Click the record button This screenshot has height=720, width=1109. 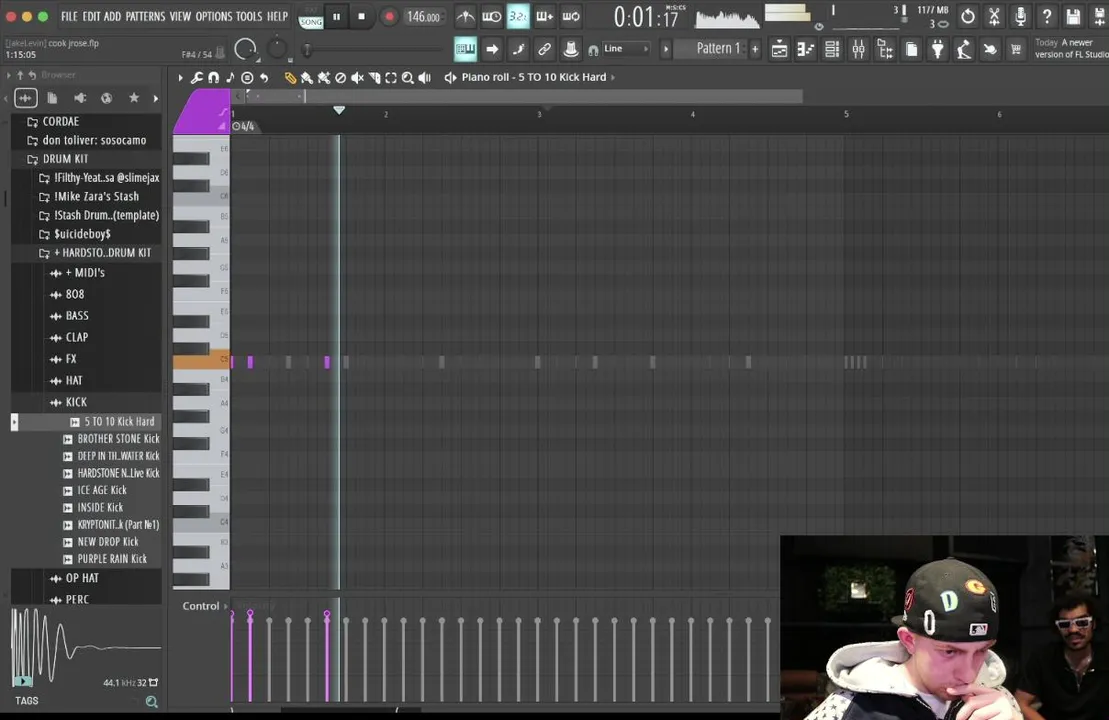tap(388, 16)
